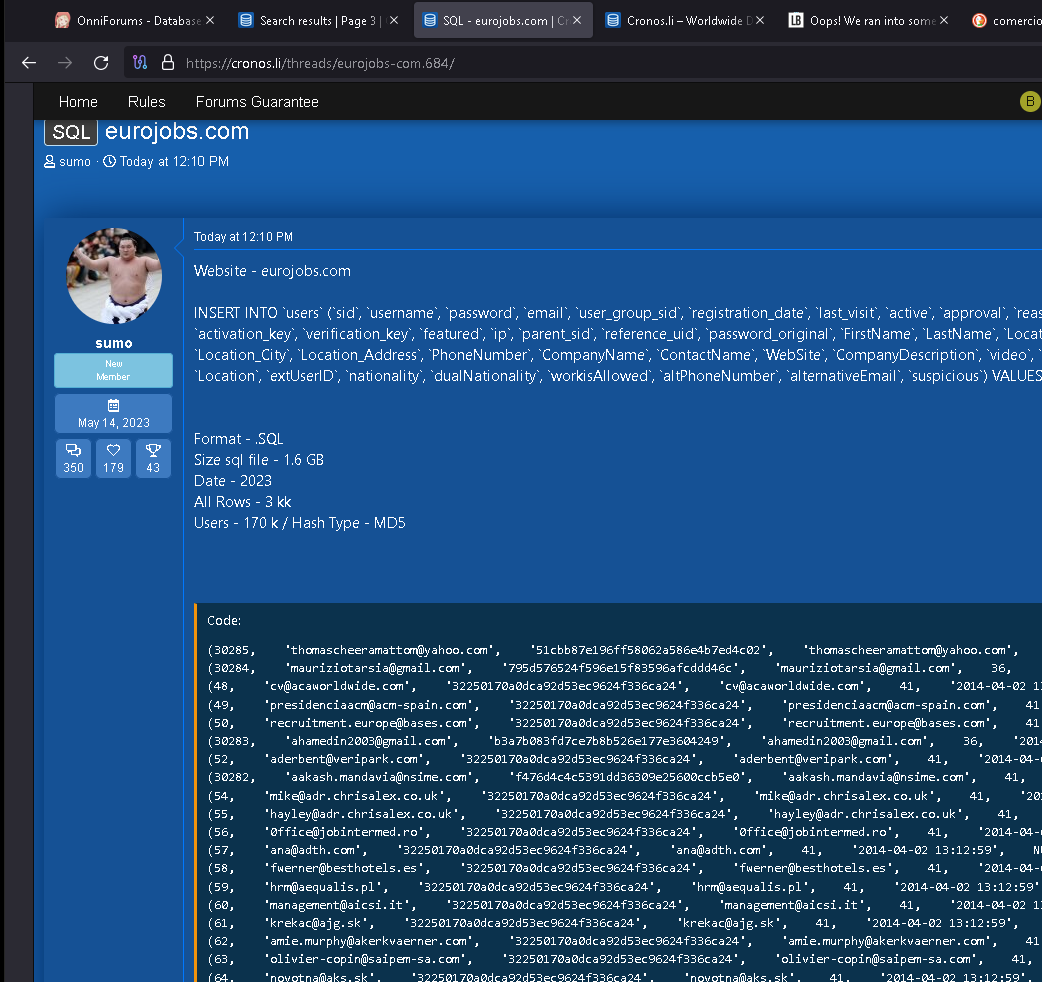Click the Code: label of the code block
The height and width of the screenshot is (982, 1042).
click(224, 621)
